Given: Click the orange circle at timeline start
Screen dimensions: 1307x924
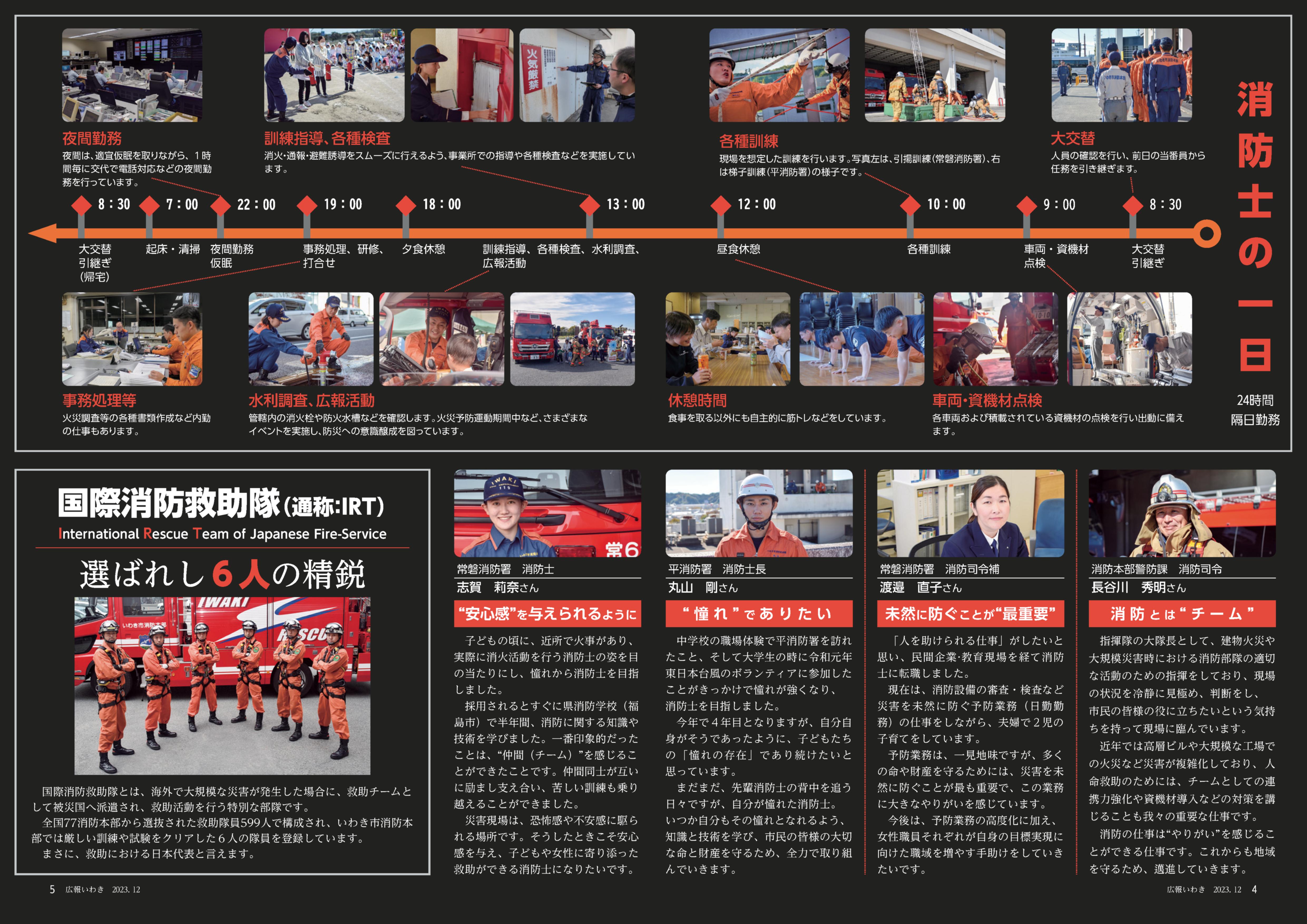Looking at the screenshot, I should (x=1206, y=233).
